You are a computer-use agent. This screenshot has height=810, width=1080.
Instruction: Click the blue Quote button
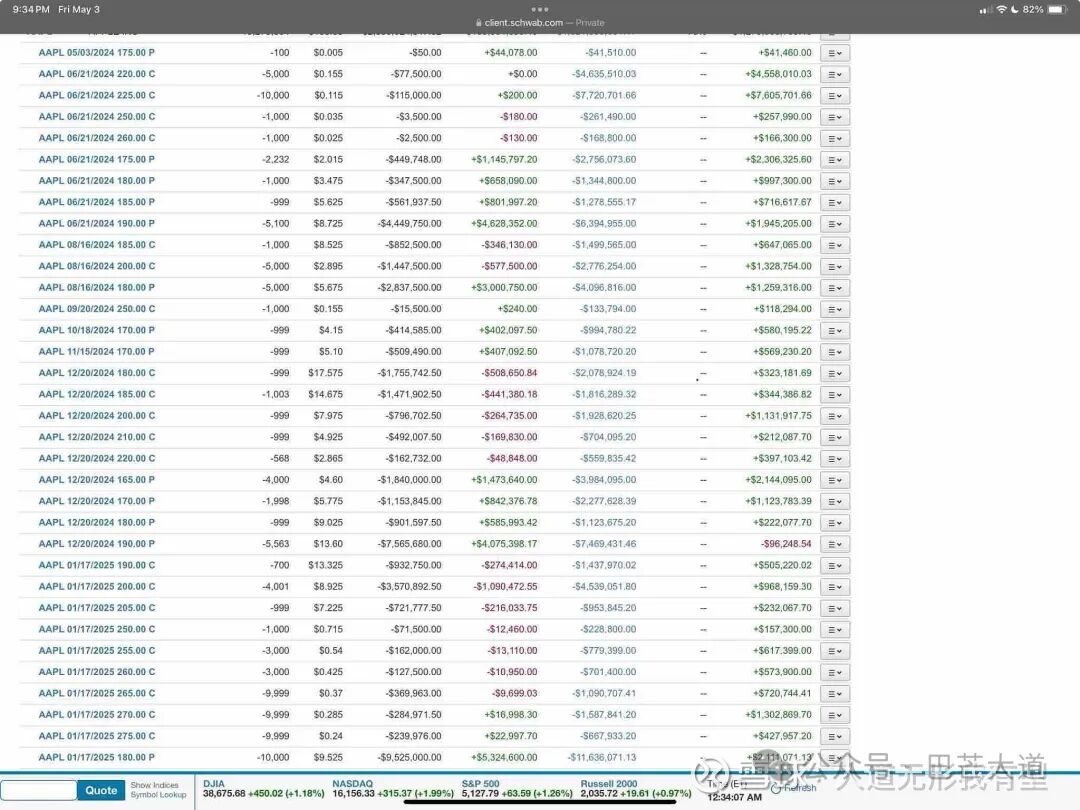click(x=101, y=791)
